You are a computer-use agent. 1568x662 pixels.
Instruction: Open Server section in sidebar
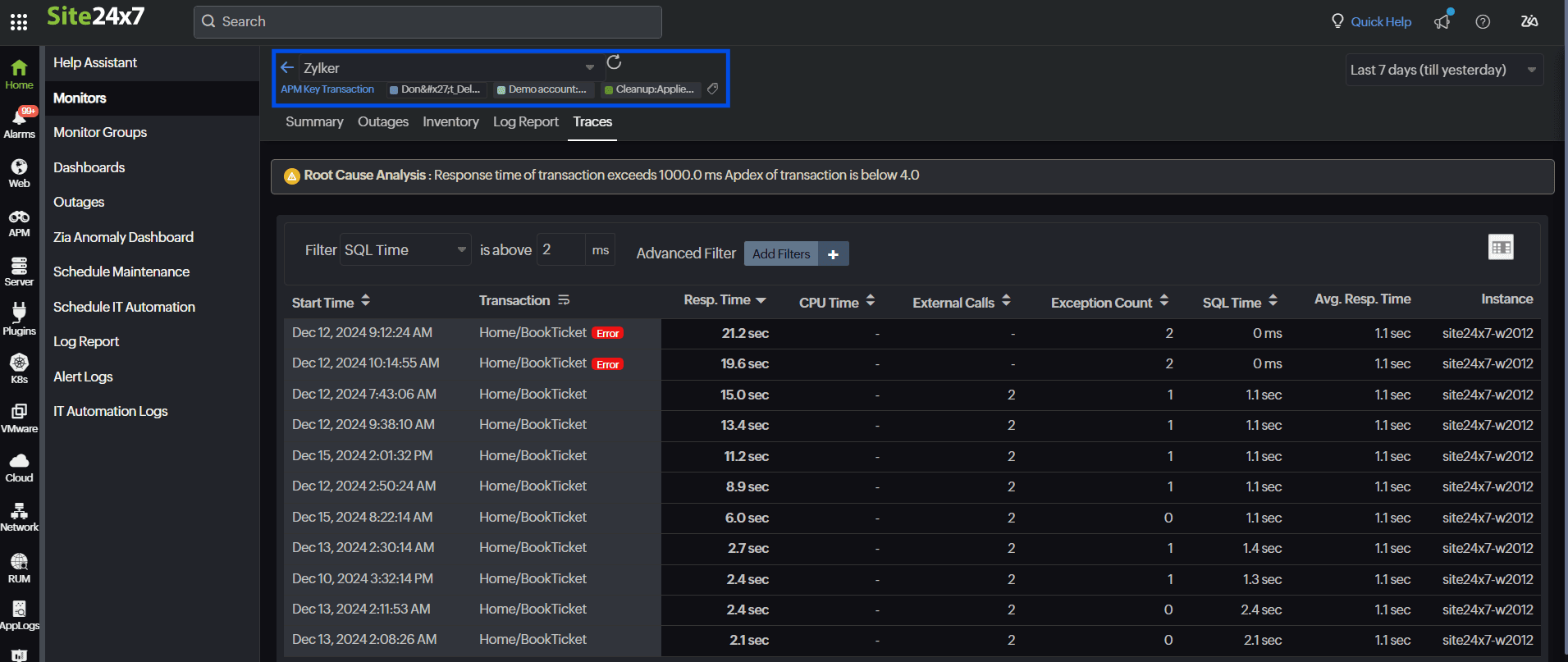coord(19,272)
